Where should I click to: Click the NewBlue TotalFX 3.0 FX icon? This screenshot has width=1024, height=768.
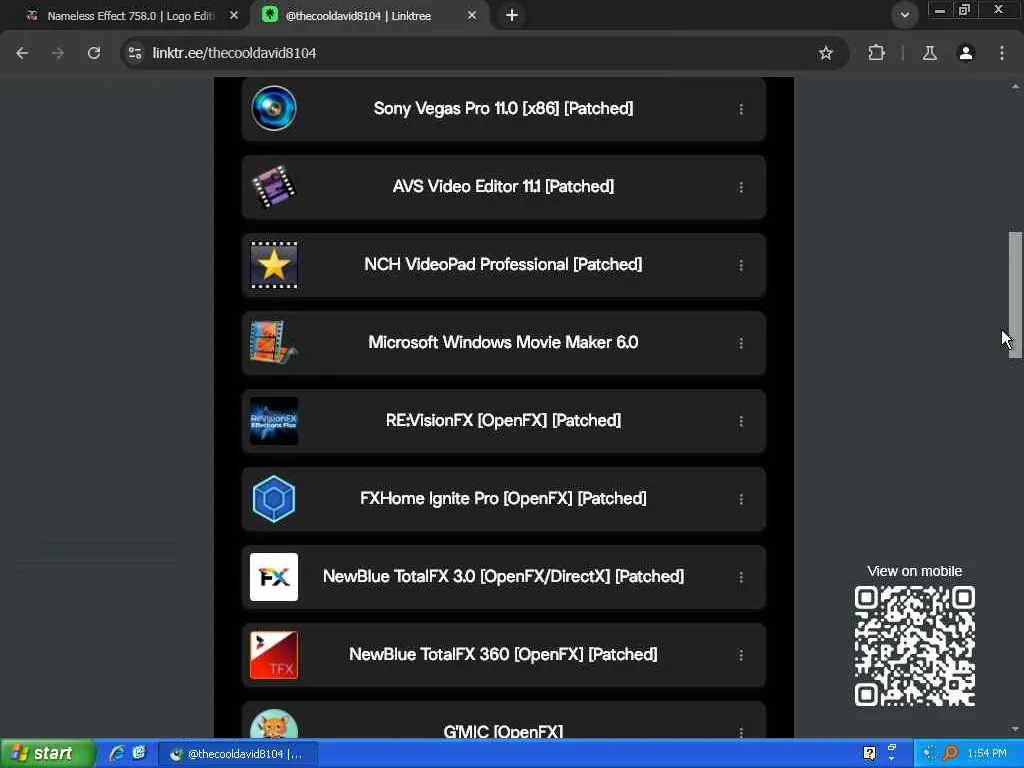[274, 577]
